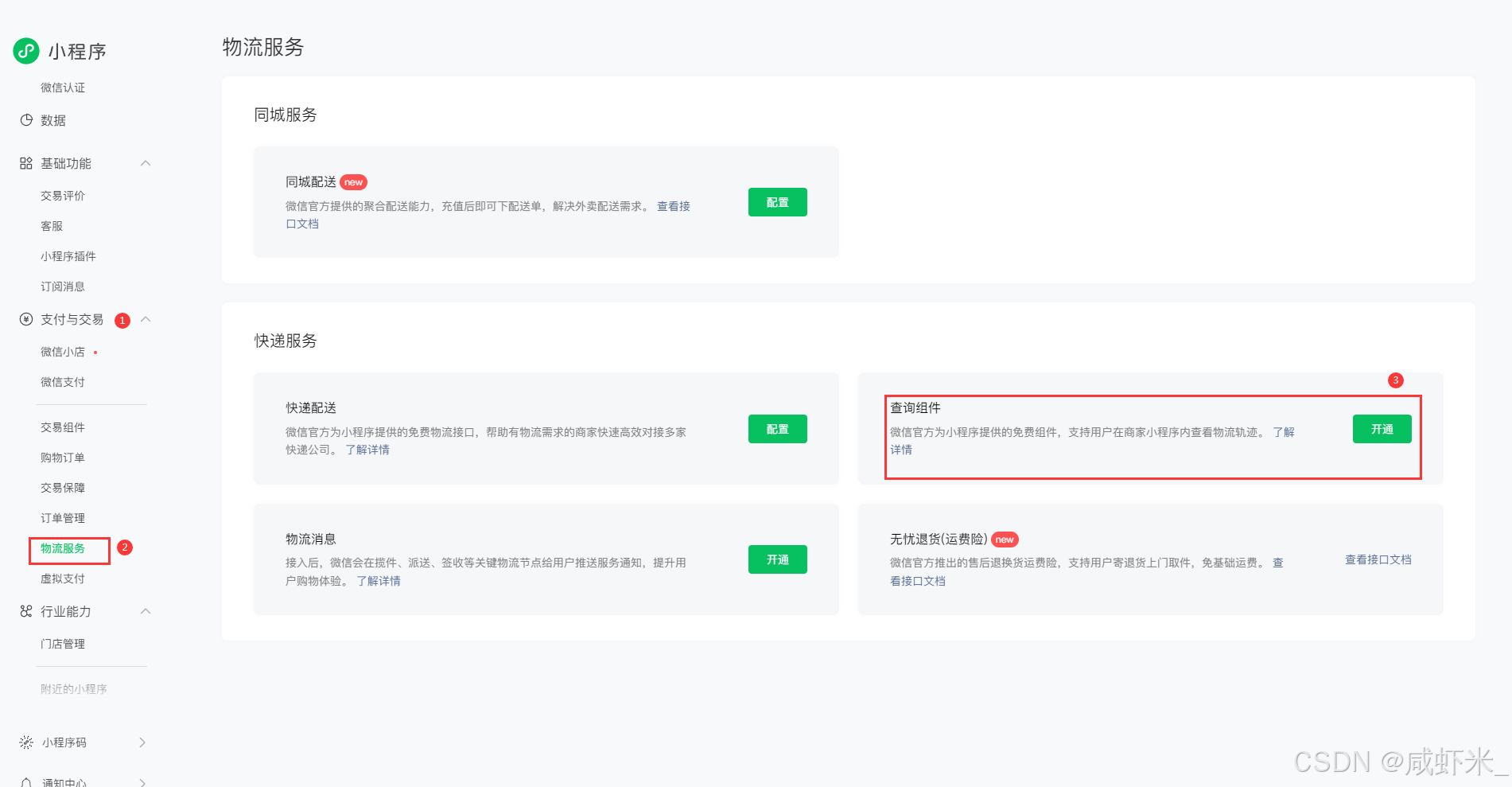Click the new badge beside 无忧退货
Screen dimensions: 1512x787
coord(1005,540)
